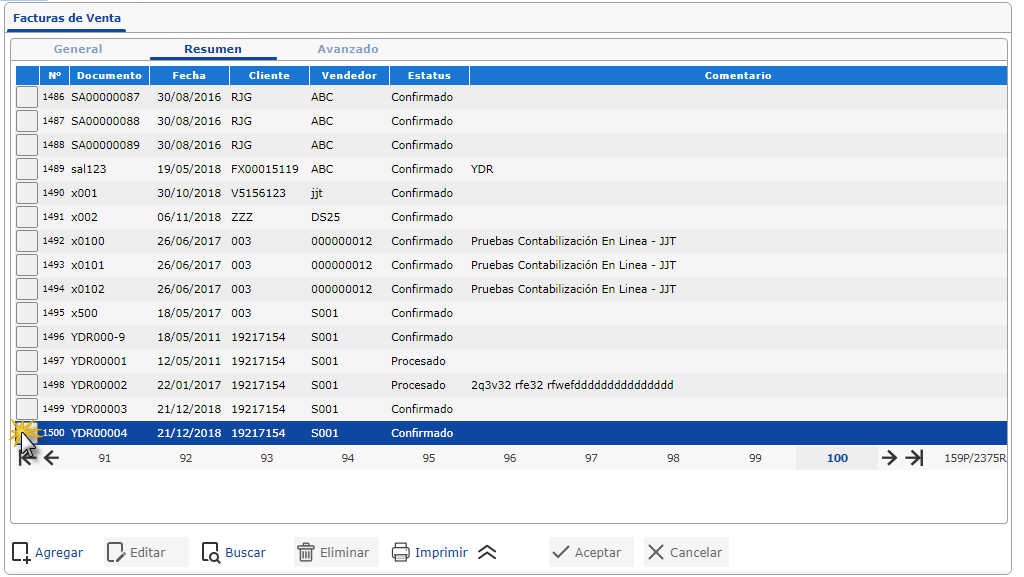
Task: Click the Eliminar trash icon
Action: point(306,552)
